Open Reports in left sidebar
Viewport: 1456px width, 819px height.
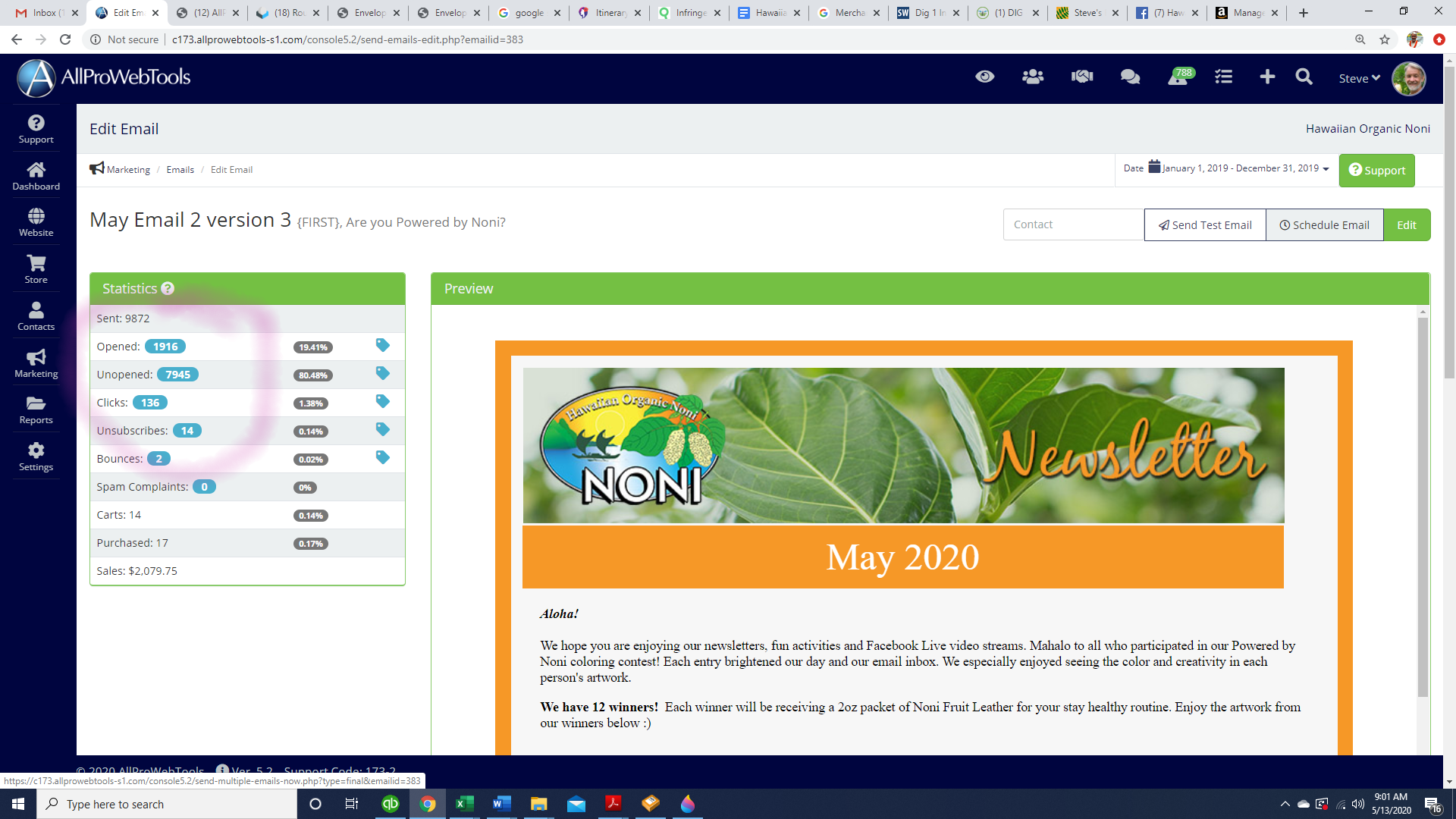tap(36, 409)
